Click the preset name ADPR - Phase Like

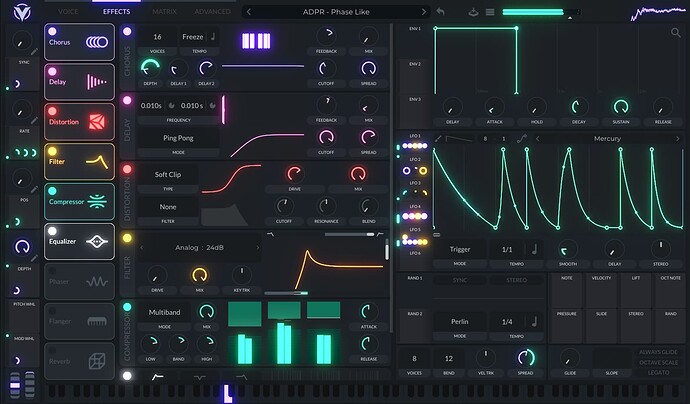[336, 12]
